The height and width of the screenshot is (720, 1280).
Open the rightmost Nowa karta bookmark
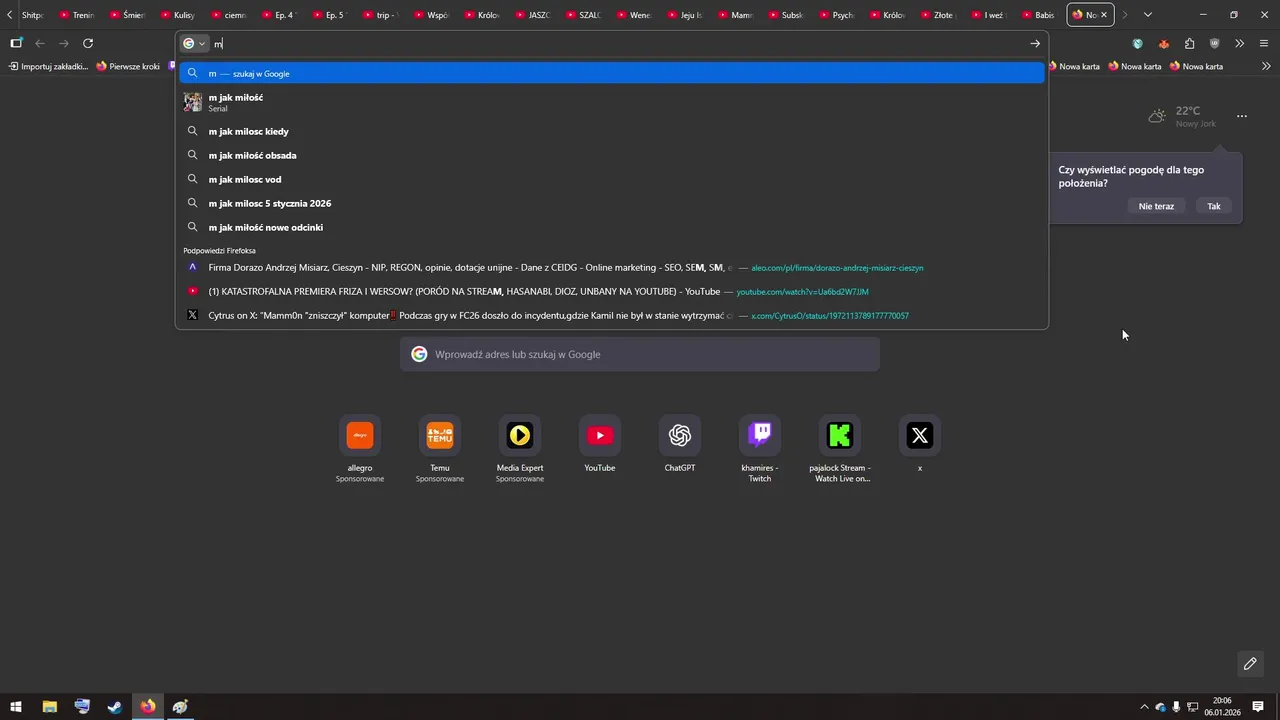[1195, 66]
